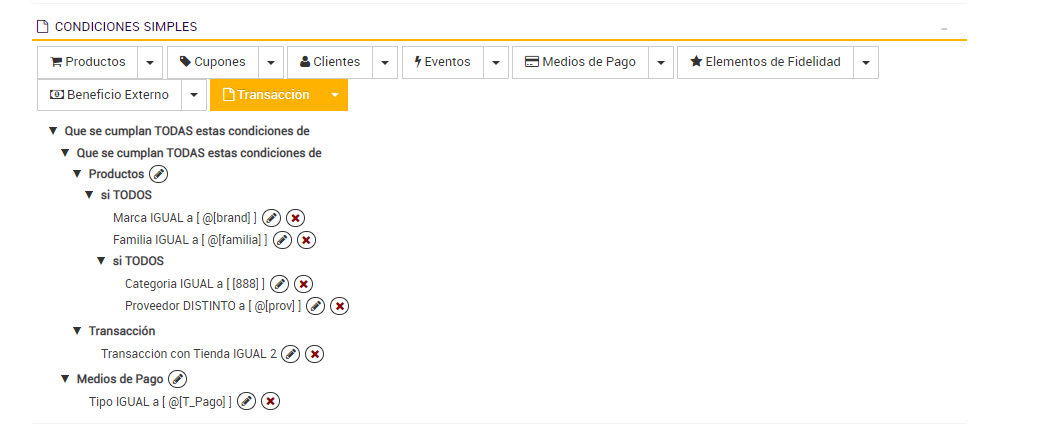The width and height of the screenshot is (1046, 431).
Task: Remove the Tipo IGUAL T_Pago condition
Action: 270,401
